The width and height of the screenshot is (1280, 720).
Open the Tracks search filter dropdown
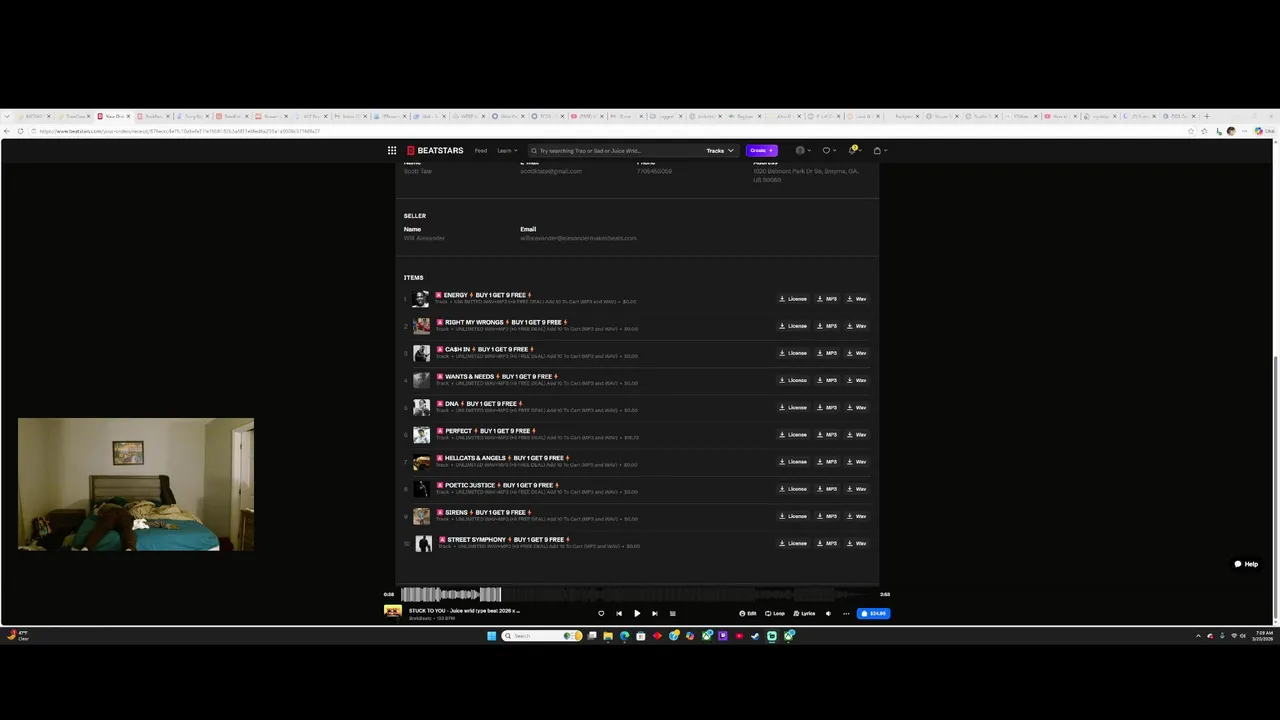(720, 150)
